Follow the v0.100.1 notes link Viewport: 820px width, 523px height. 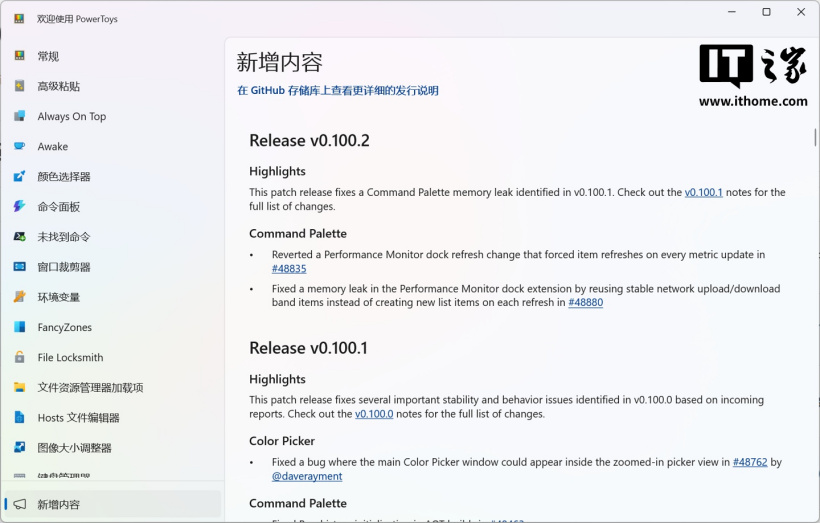[x=703, y=192]
